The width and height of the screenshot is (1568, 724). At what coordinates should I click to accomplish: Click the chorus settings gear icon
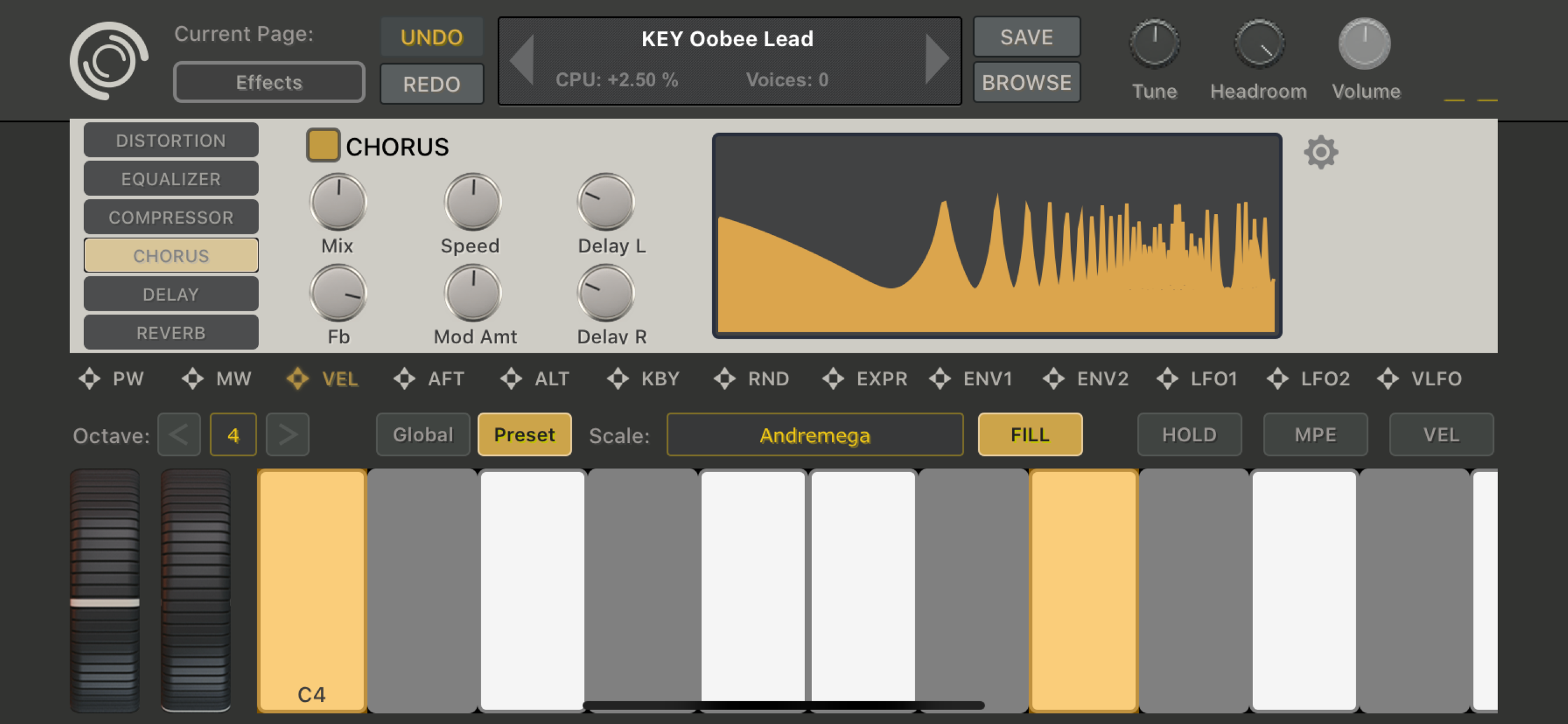[1320, 152]
